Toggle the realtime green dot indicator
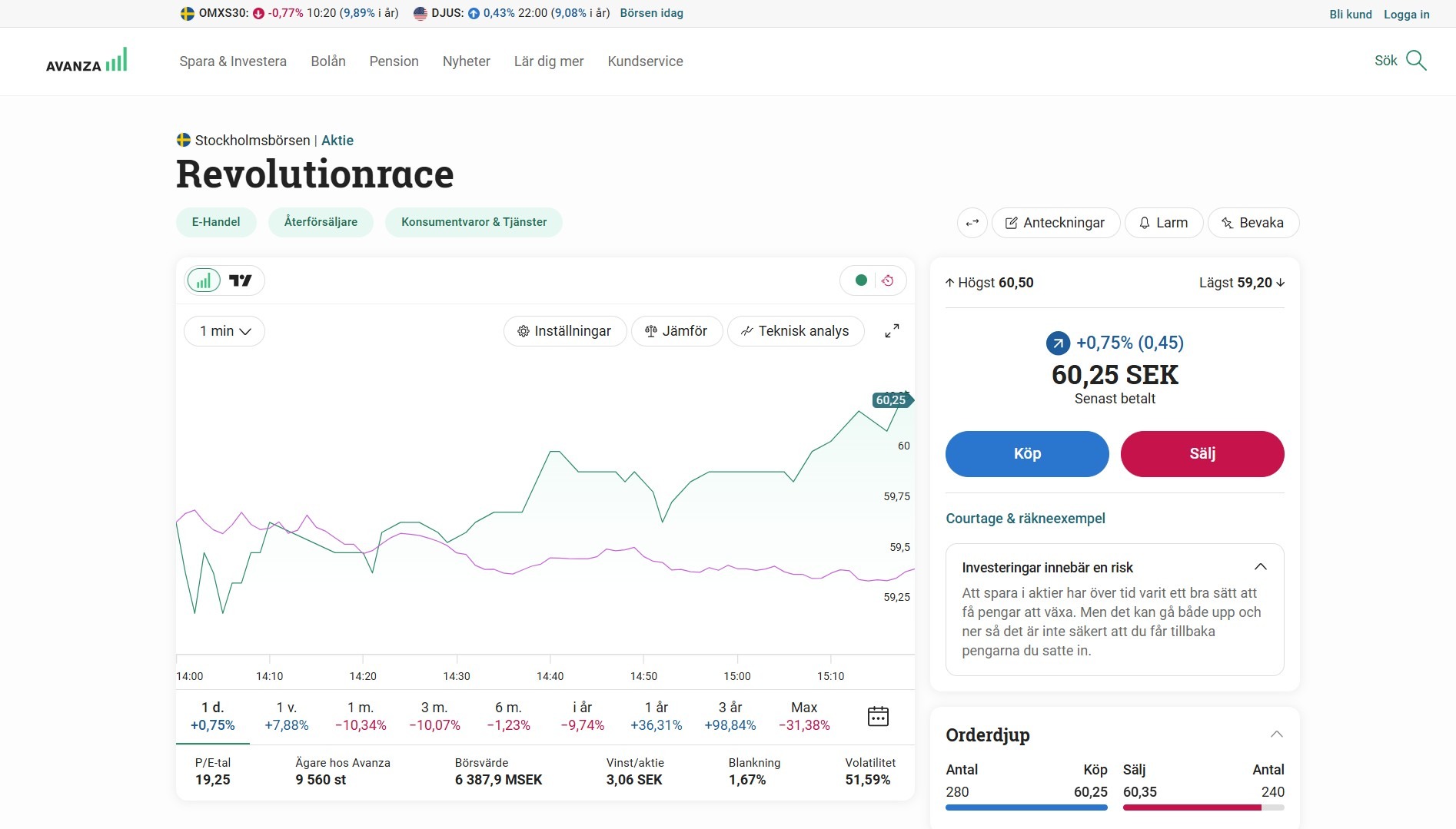1456x829 pixels. (x=861, y=280)
